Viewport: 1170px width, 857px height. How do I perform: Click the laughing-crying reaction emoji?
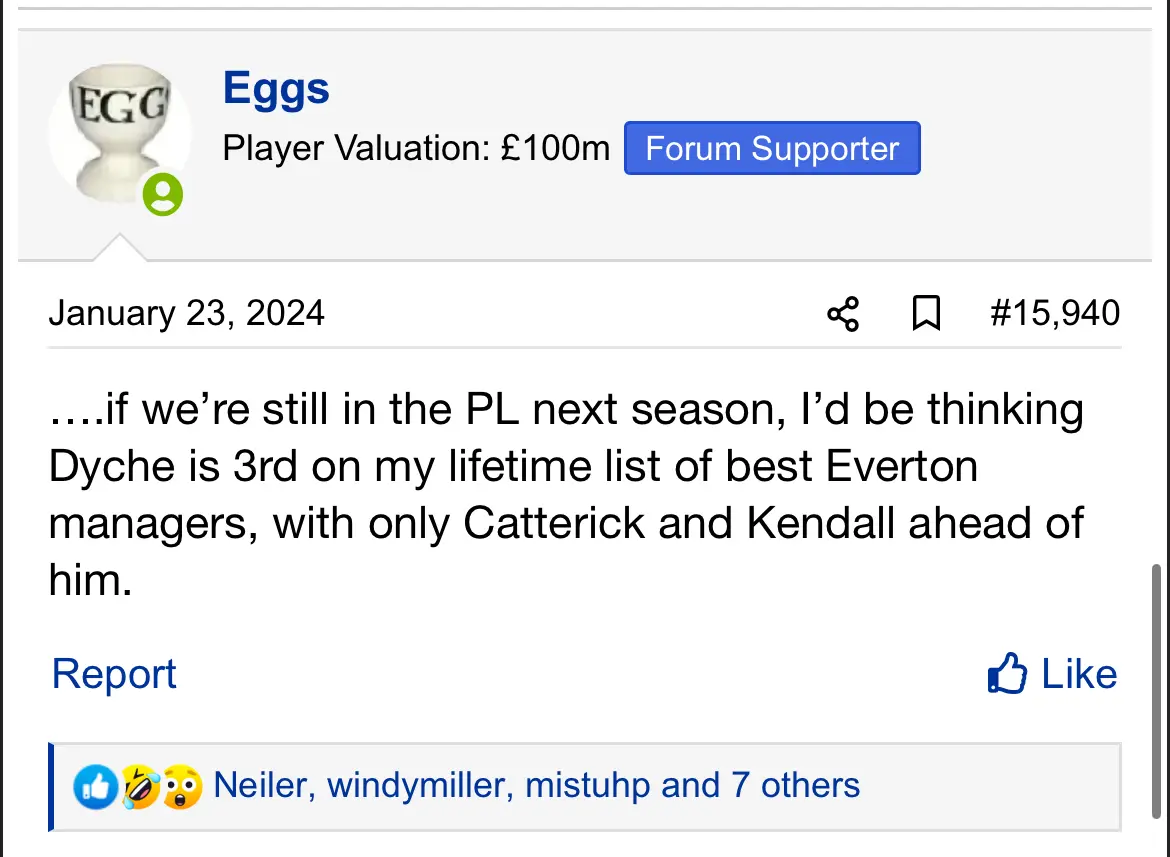(x=139, y=788)
